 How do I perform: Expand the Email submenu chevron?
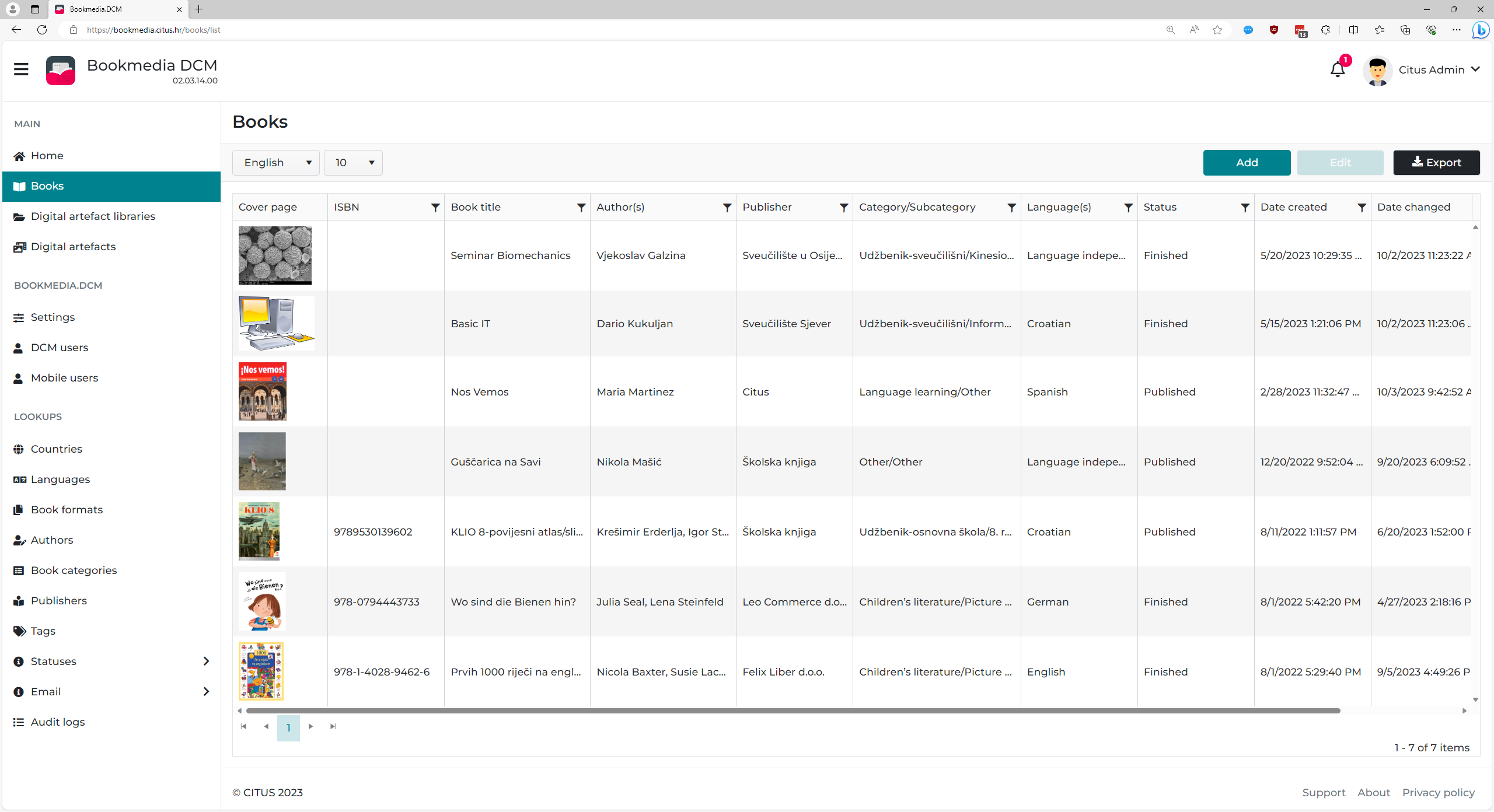click(x=206, y=691)
